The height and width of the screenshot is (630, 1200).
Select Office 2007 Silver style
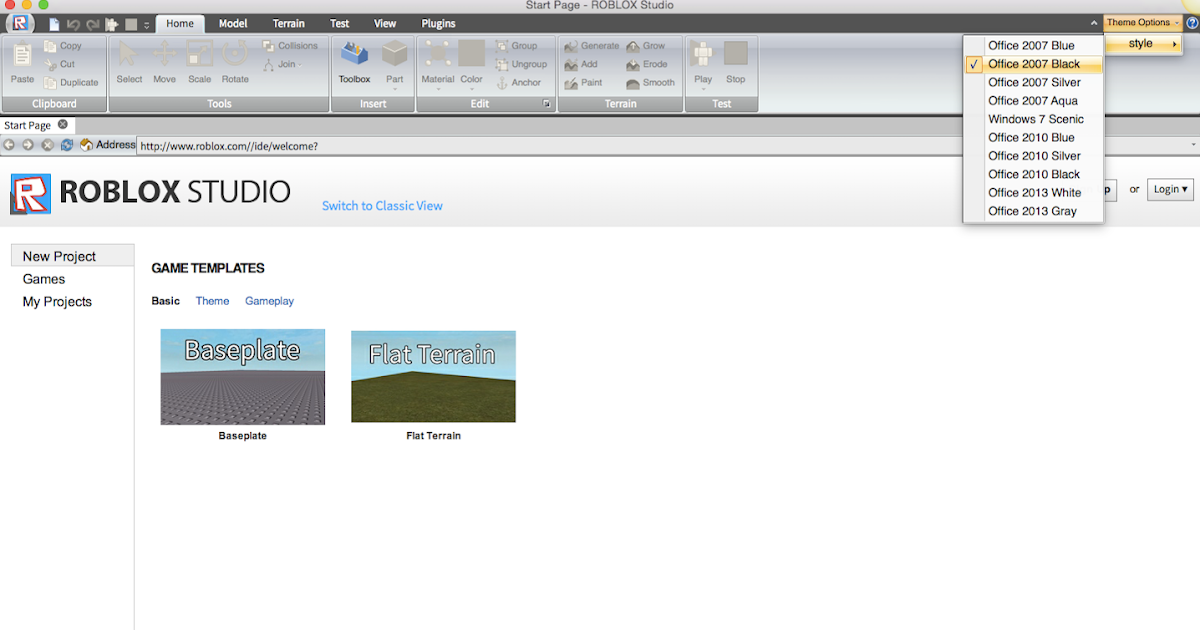click(x=1033, y=82)
